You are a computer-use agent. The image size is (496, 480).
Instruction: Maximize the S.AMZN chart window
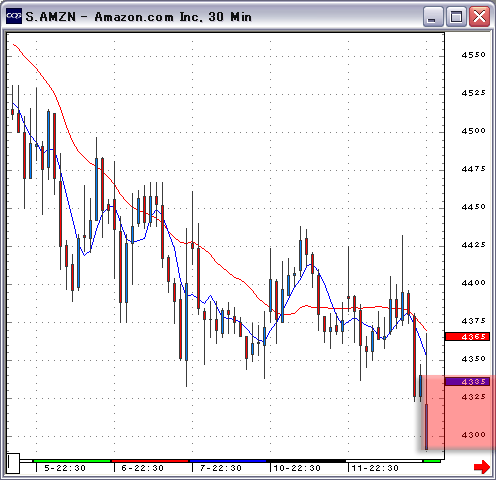click(x=456, y=16)
